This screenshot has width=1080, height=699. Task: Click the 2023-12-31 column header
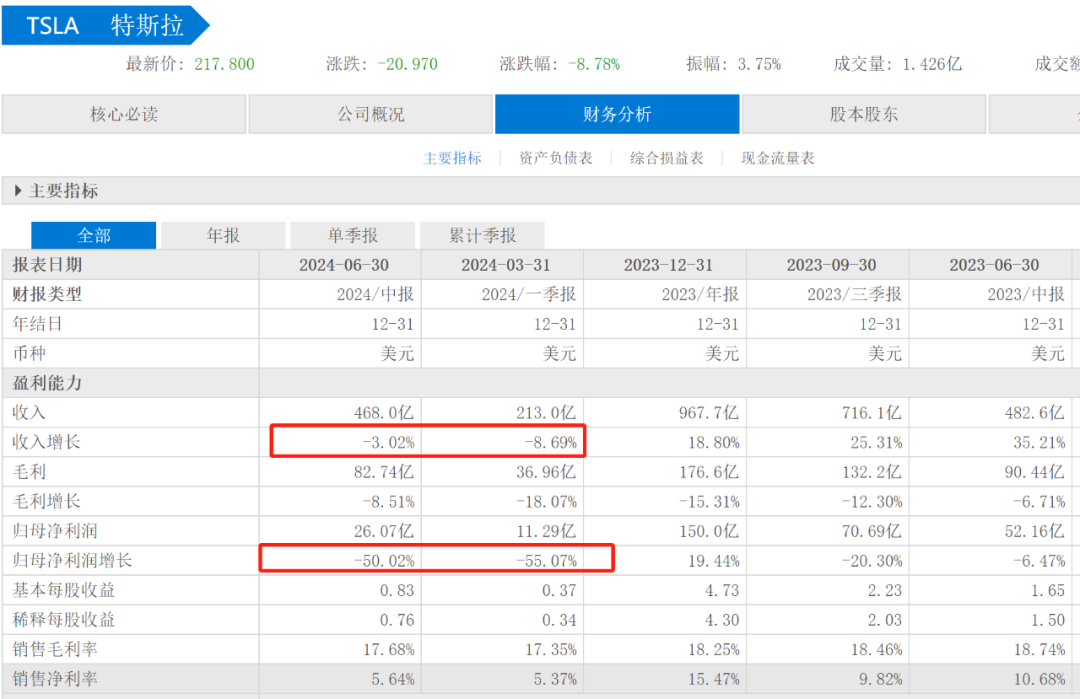tap(668, 265)
